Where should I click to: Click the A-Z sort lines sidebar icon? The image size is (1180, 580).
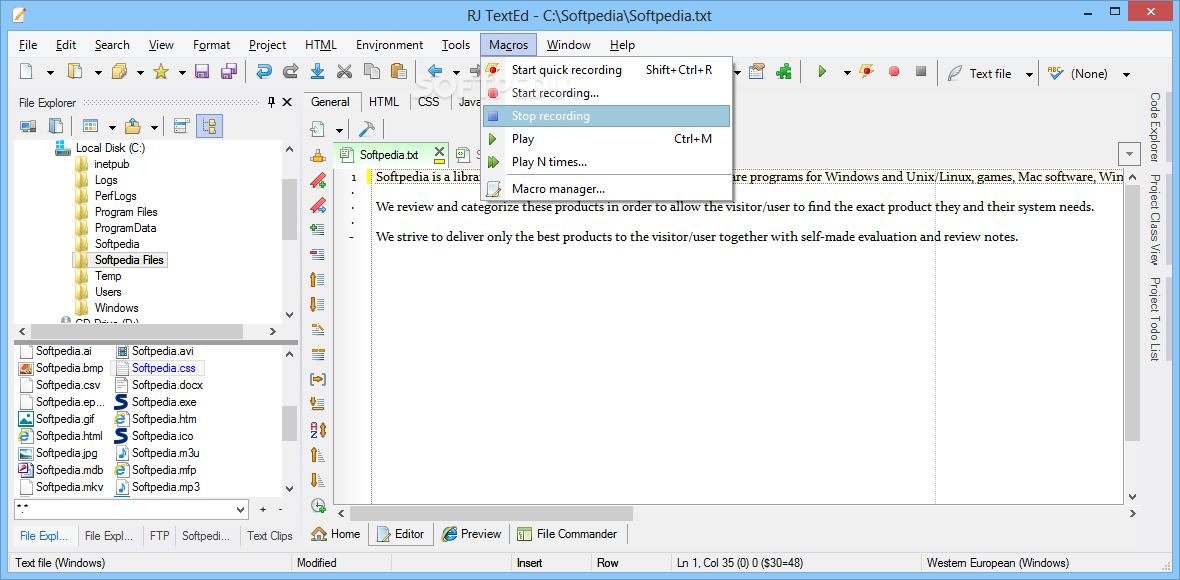tap(318, 430)
